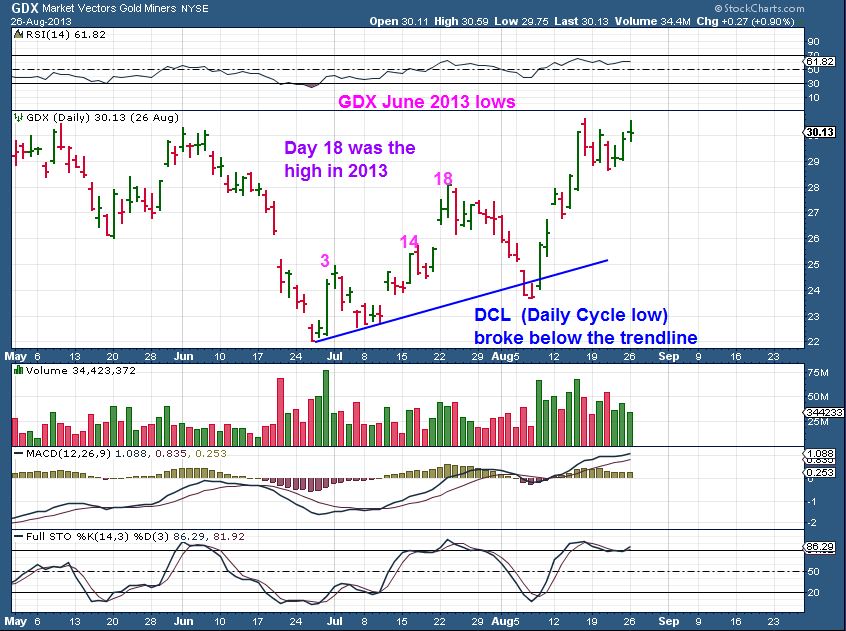This screenshot has width=846, height=631.
Task: Click the Sep label on the price panel date axis
Action: 668,356
